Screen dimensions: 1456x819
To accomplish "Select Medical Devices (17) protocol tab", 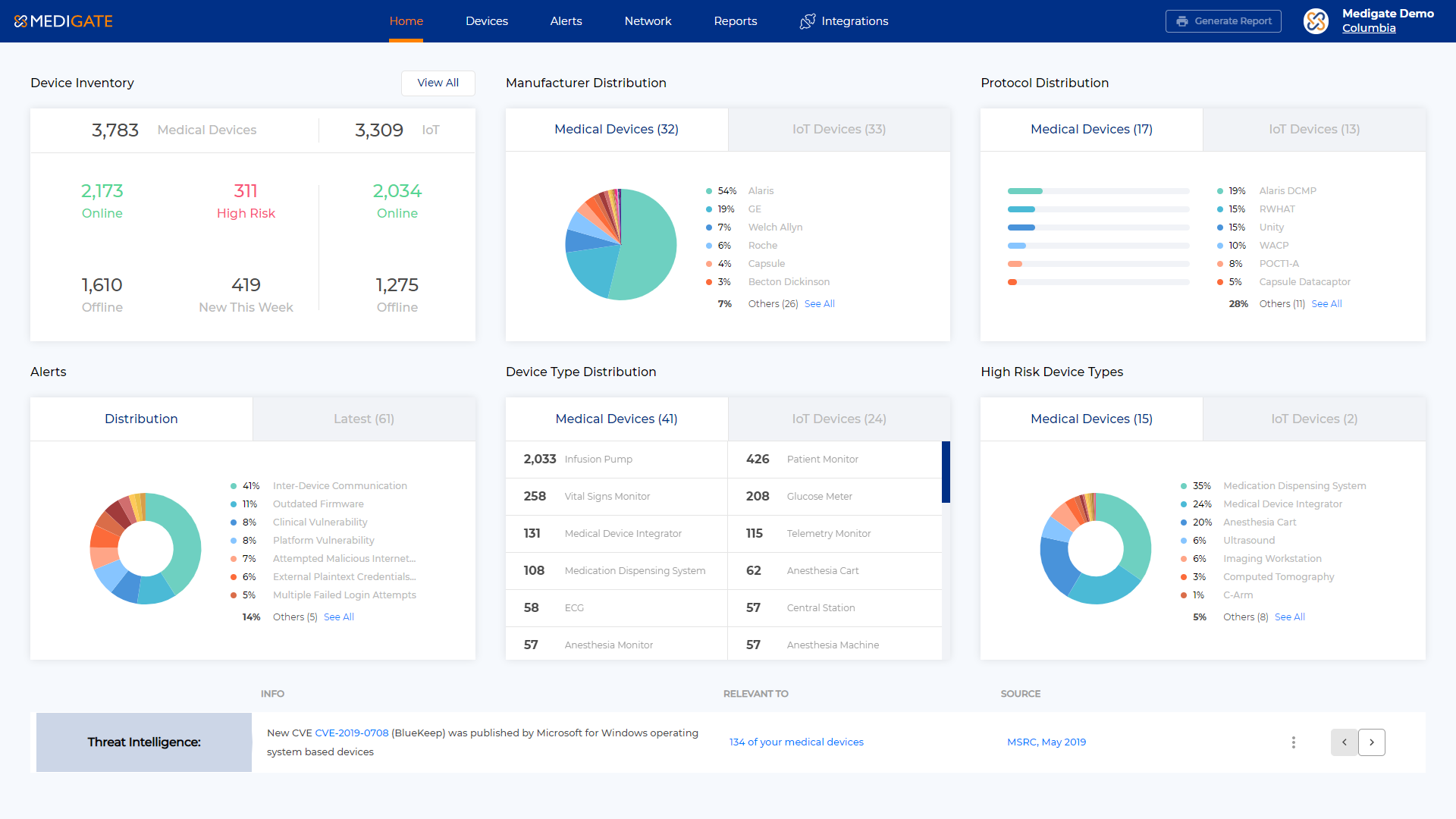I will pos(1092,130).
